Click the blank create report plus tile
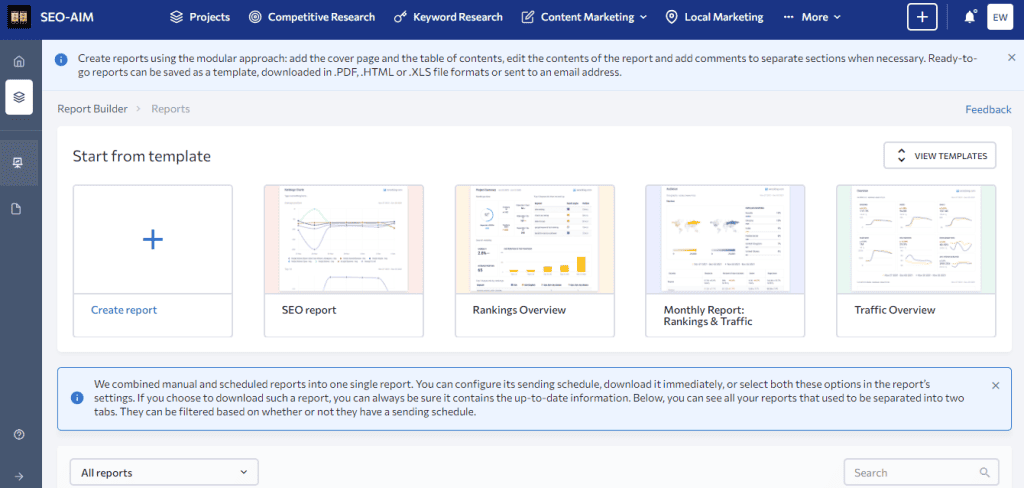 (x=153, y=239)
